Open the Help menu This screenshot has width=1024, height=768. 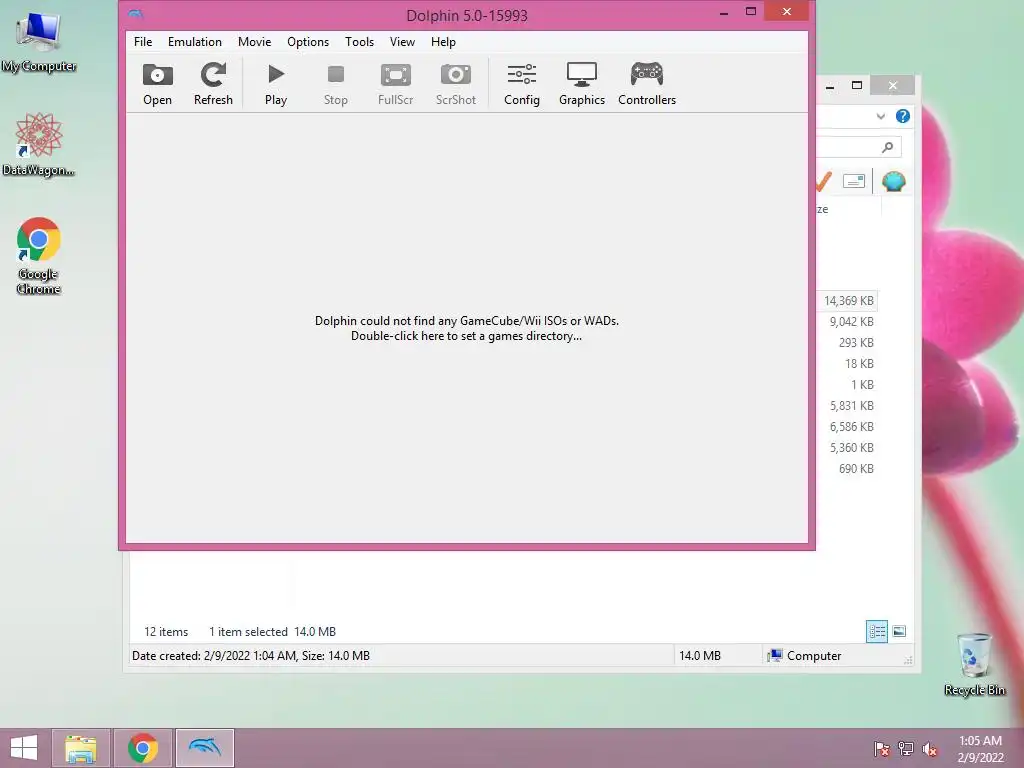point(443,42)
